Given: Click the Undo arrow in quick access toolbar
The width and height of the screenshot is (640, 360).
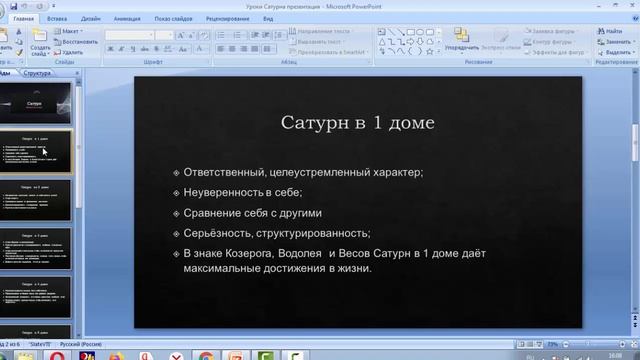Looking at the screenshot, I should tap(25, 6).
